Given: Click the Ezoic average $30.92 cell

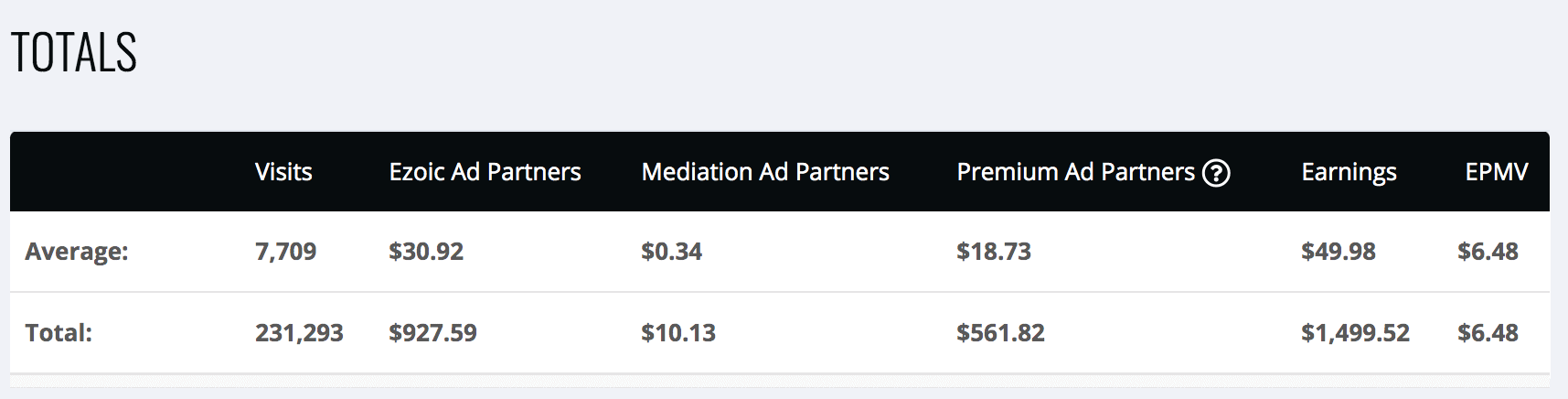Looking at the screenshot, I should pyautogui.click(x=426, y=252).
